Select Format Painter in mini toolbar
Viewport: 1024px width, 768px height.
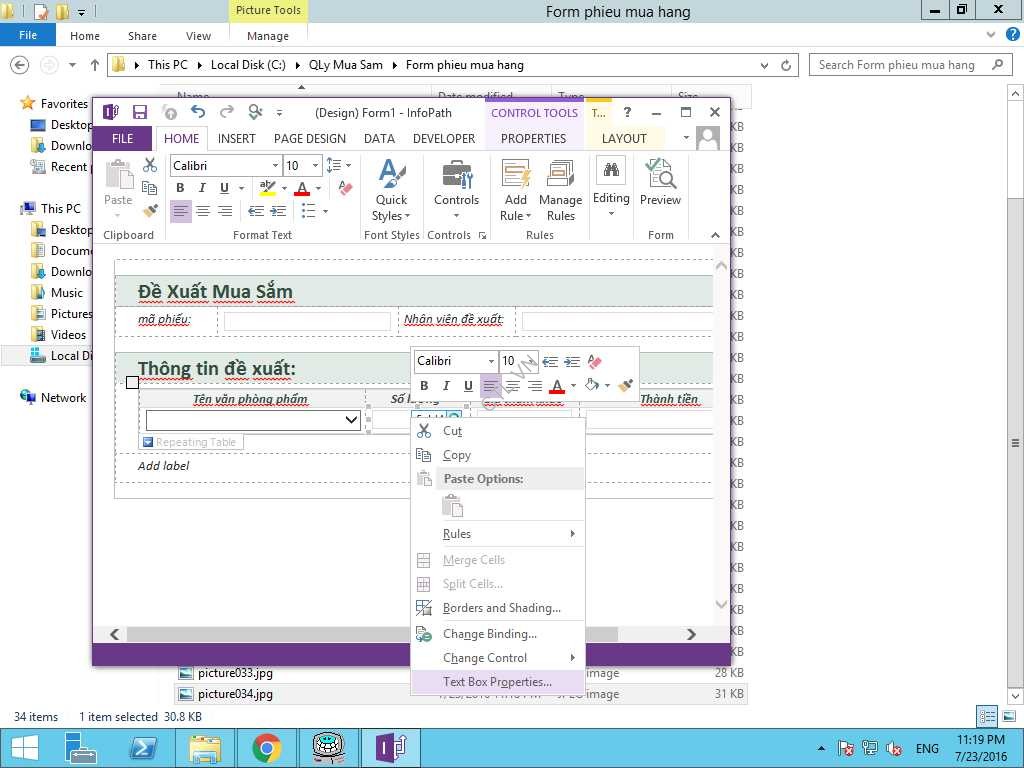tap(626, 386)
